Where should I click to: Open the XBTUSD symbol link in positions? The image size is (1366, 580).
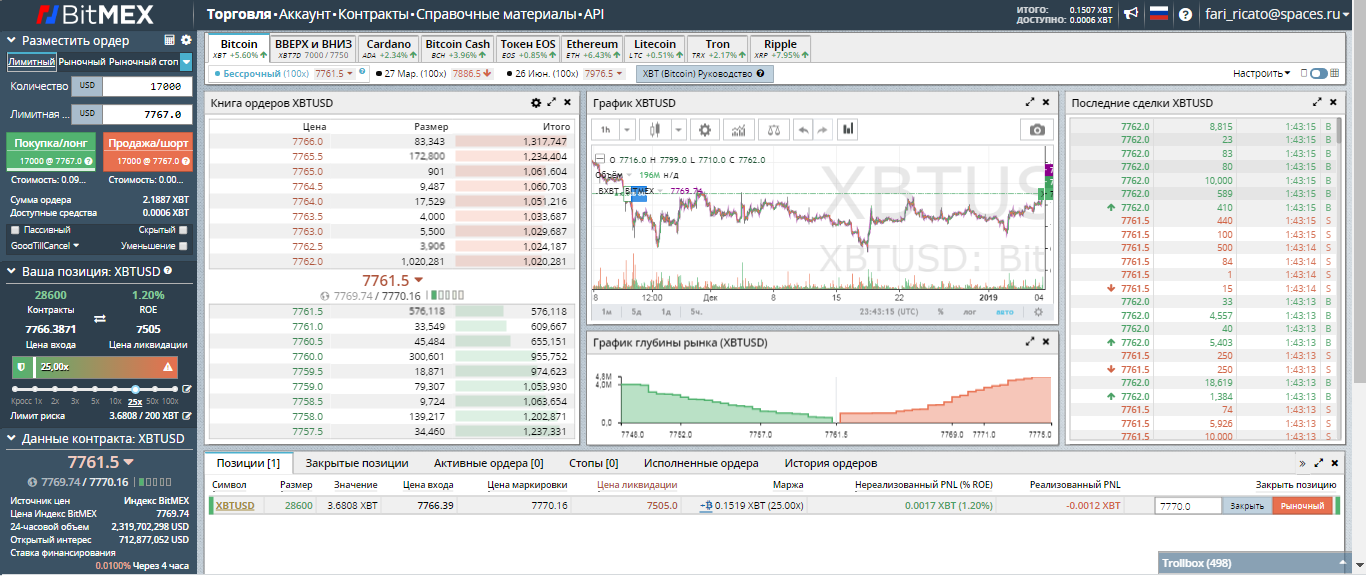[235, 506]
